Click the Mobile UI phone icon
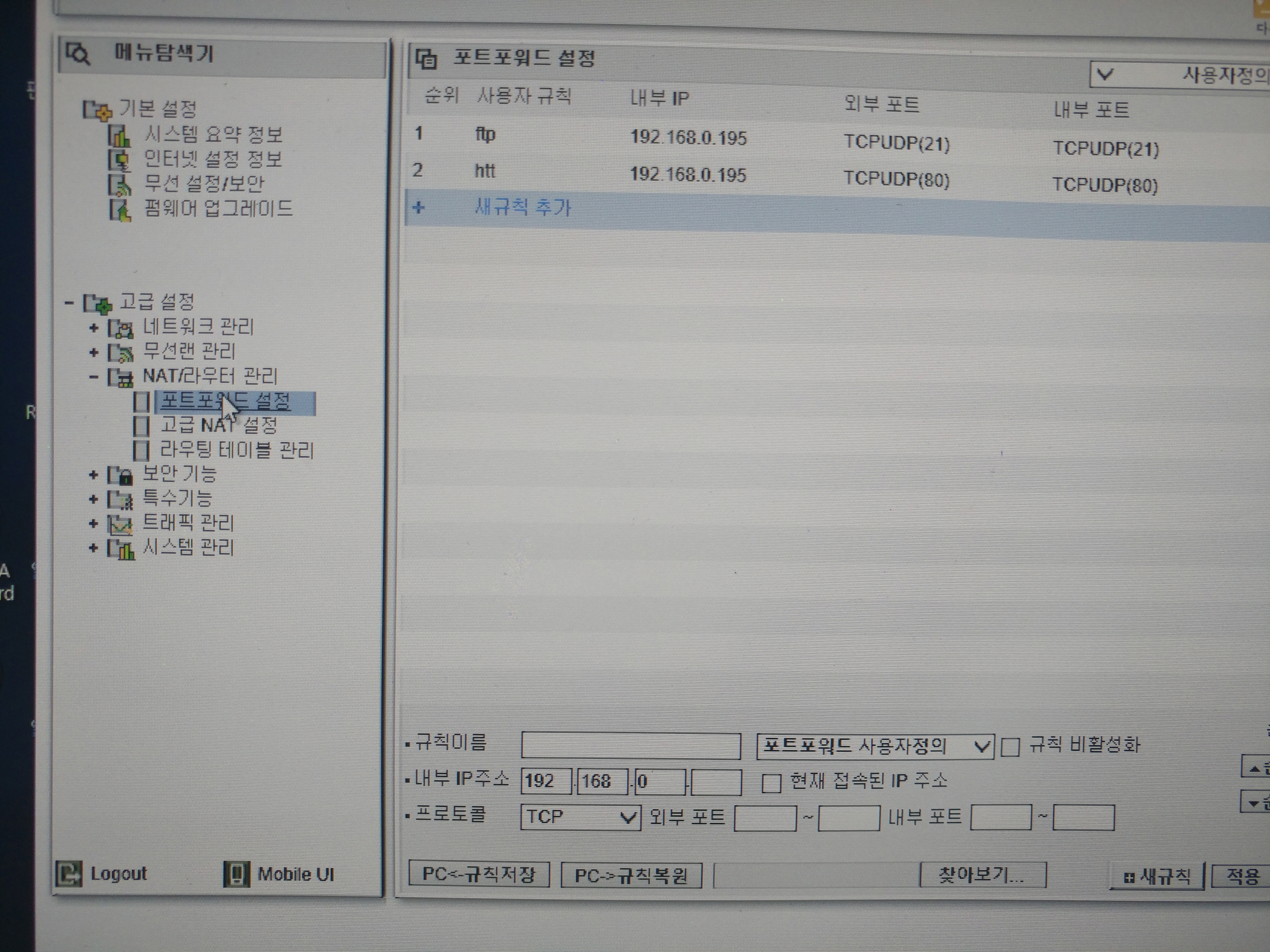1270x952 pixels. 237,875
